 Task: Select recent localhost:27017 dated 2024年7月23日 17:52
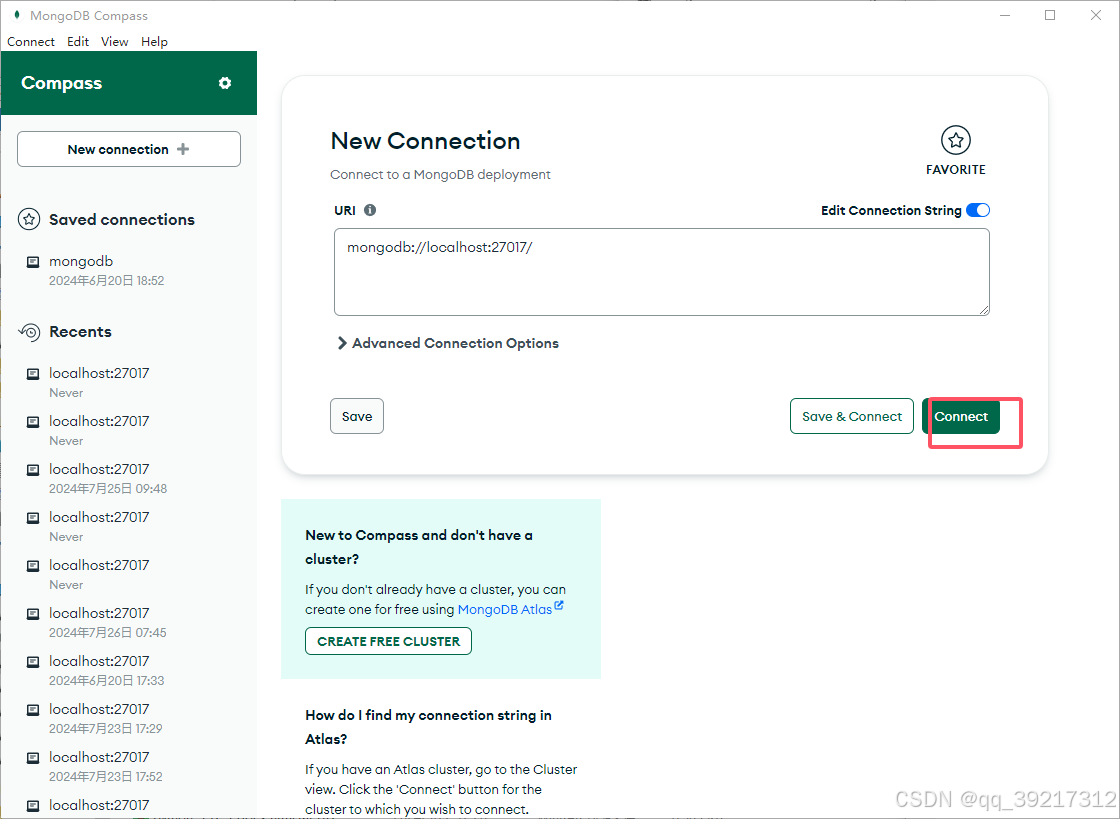(129, 766)
